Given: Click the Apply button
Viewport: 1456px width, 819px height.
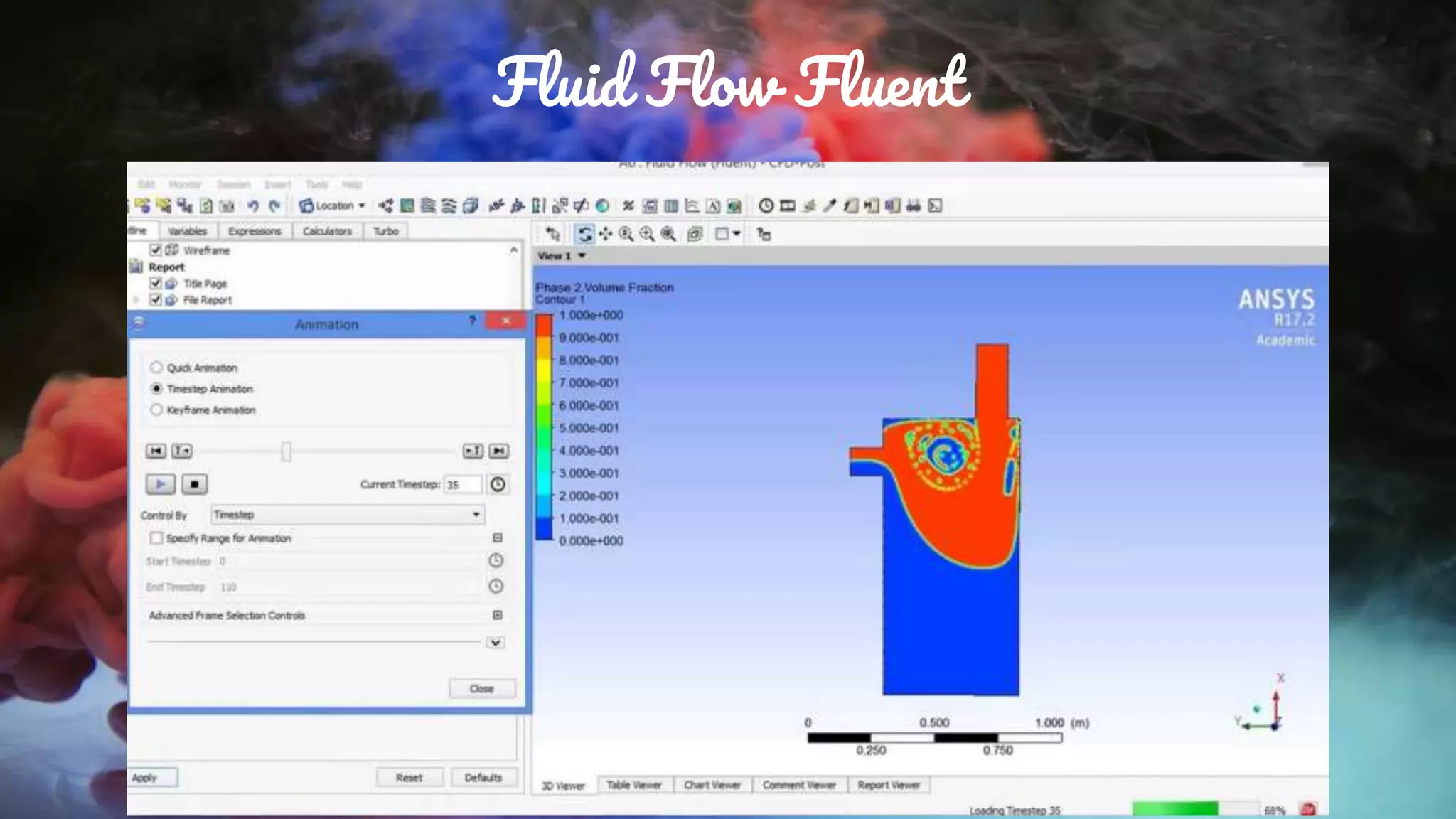Looking at the screenshot, I should pos(151,778).
